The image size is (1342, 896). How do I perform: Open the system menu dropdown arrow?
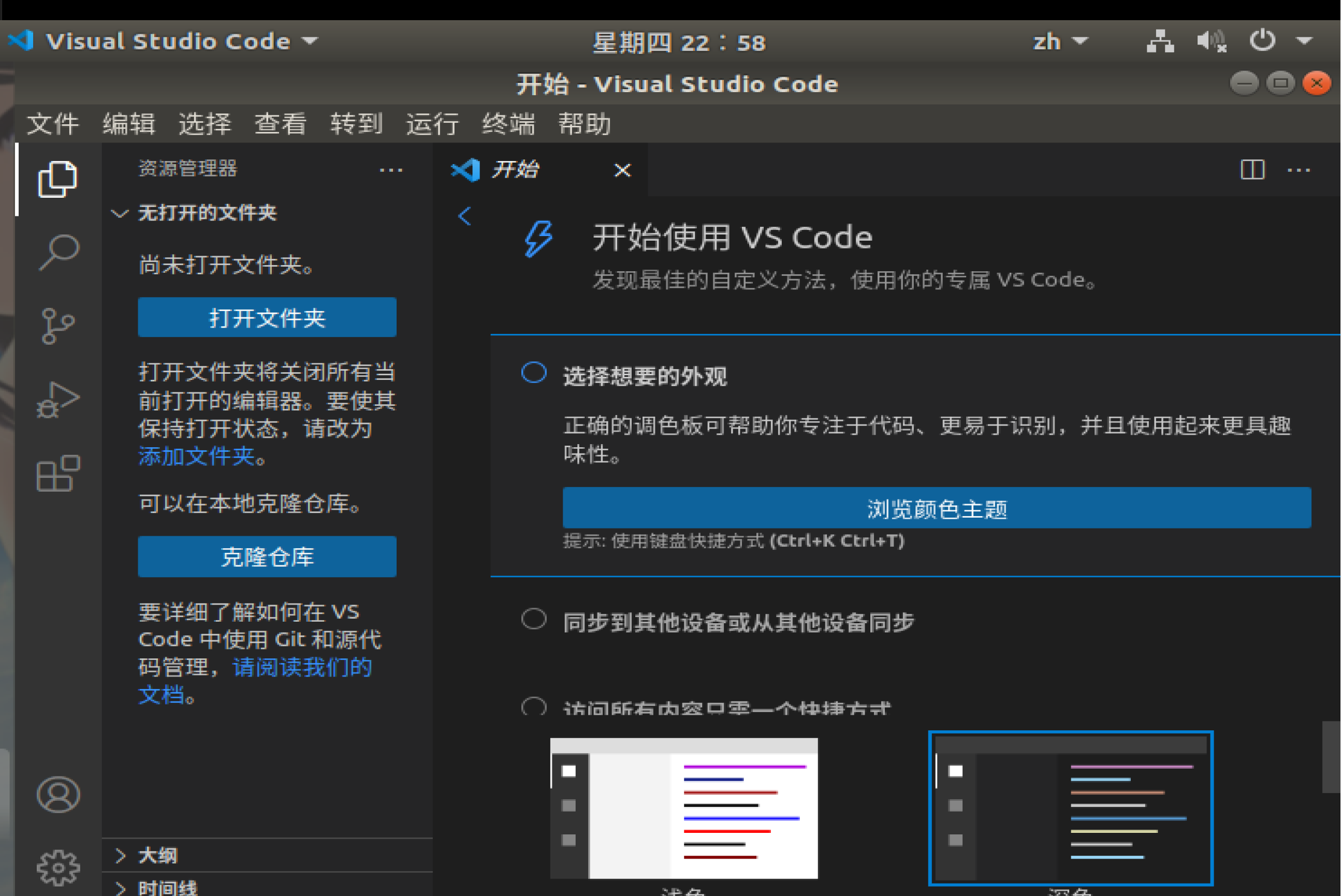tap(1304, 41)
